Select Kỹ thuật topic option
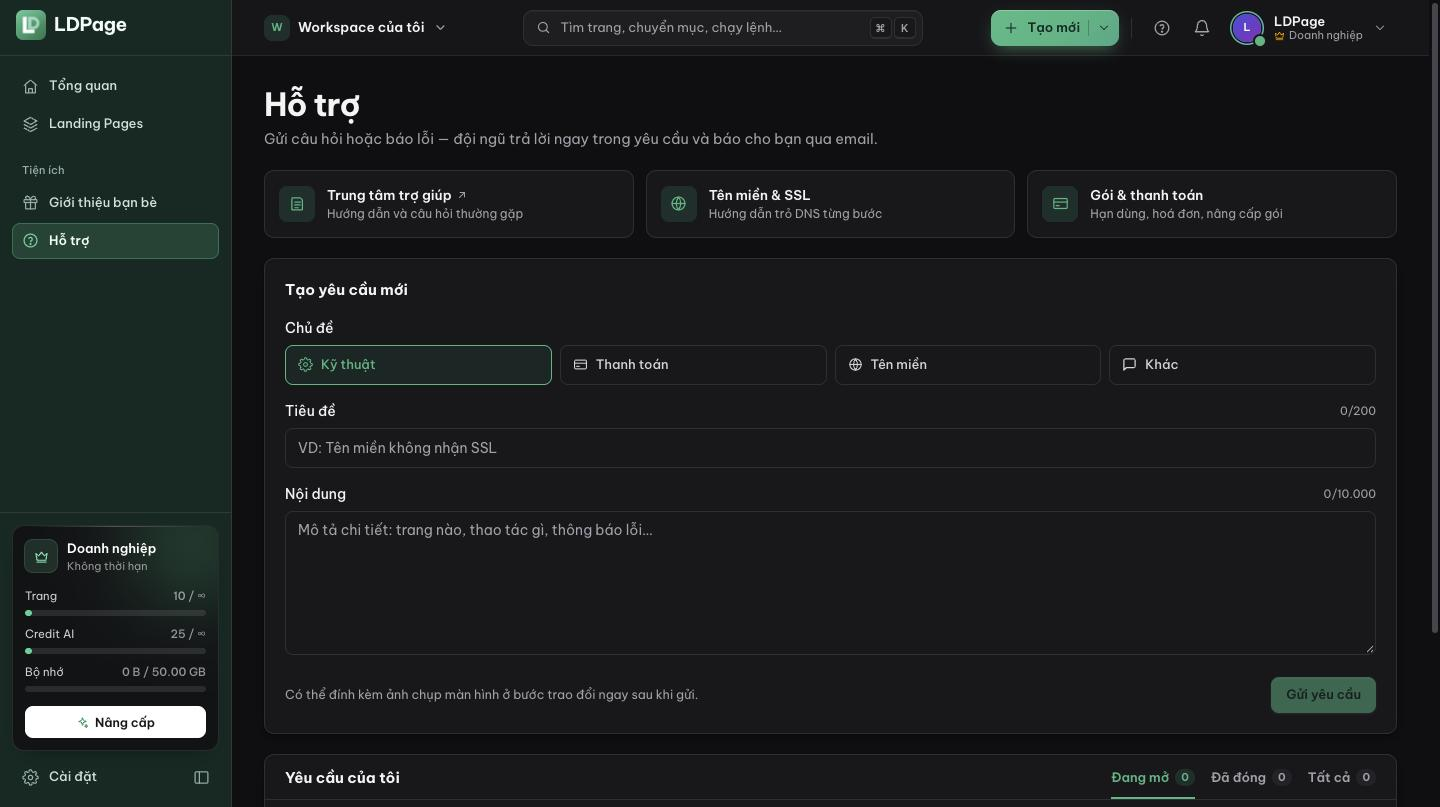The width and height of the screenshot is (1440, 807). click(x=418, y=365)
